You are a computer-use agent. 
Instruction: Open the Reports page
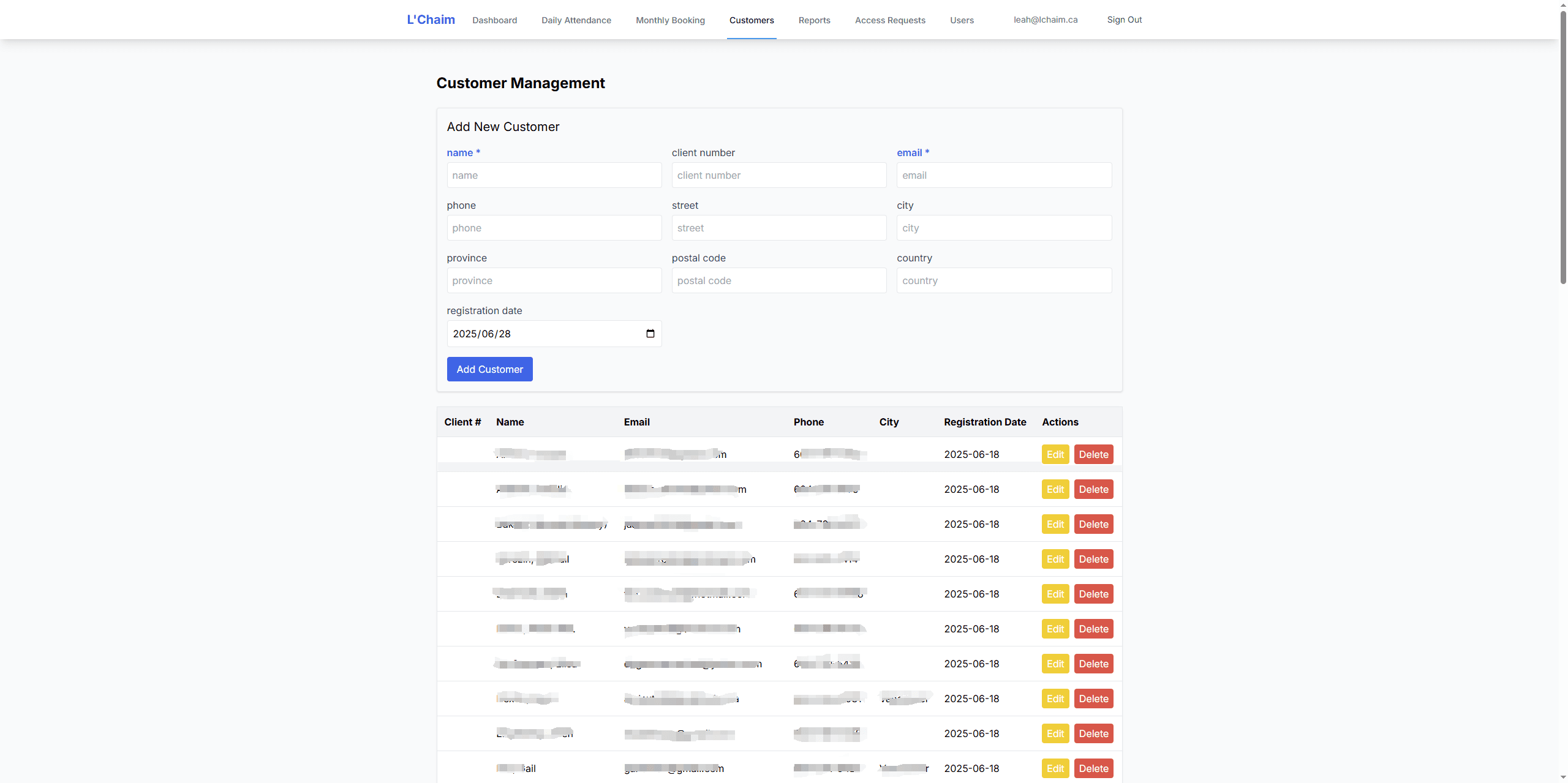(x=814, y=20)
